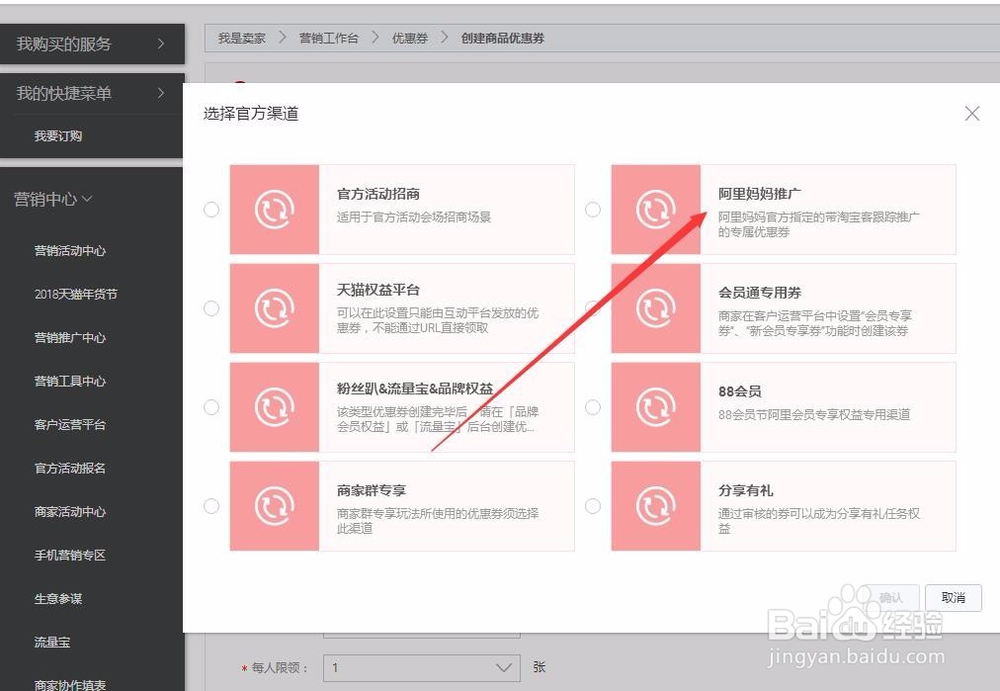The image size is (1000, 691).
Task: Open 营销工具中心 in the sidebar
Action: [x=70, y=381]
